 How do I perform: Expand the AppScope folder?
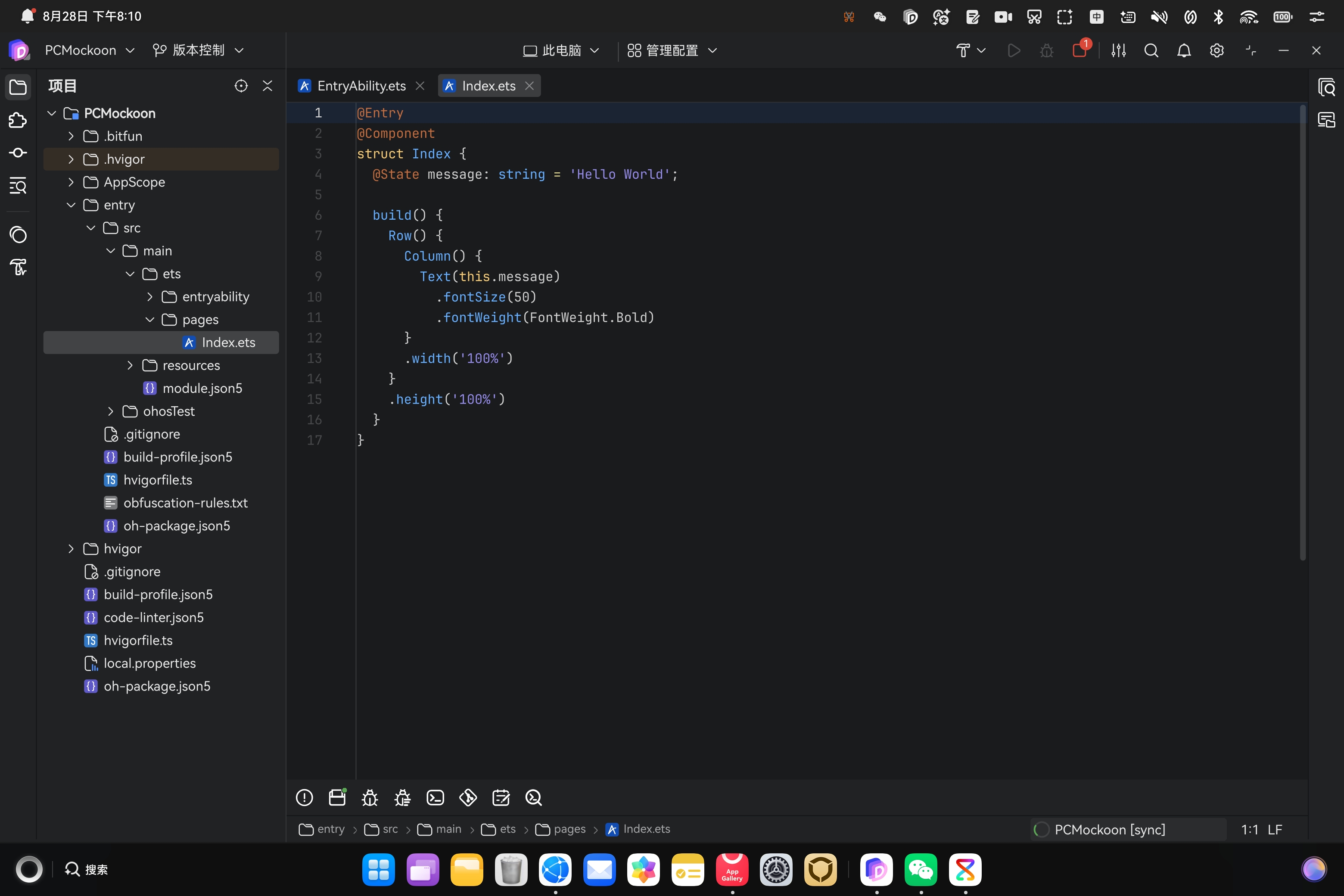pyautogui.click(x=71, y=182)
